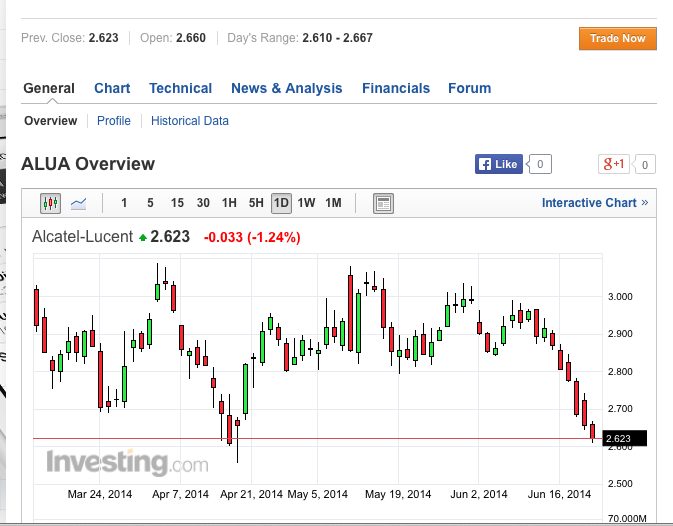This screenshot has height=526, width=673.
Task: Select the 1M interval
Action: [x=333, y=203]
